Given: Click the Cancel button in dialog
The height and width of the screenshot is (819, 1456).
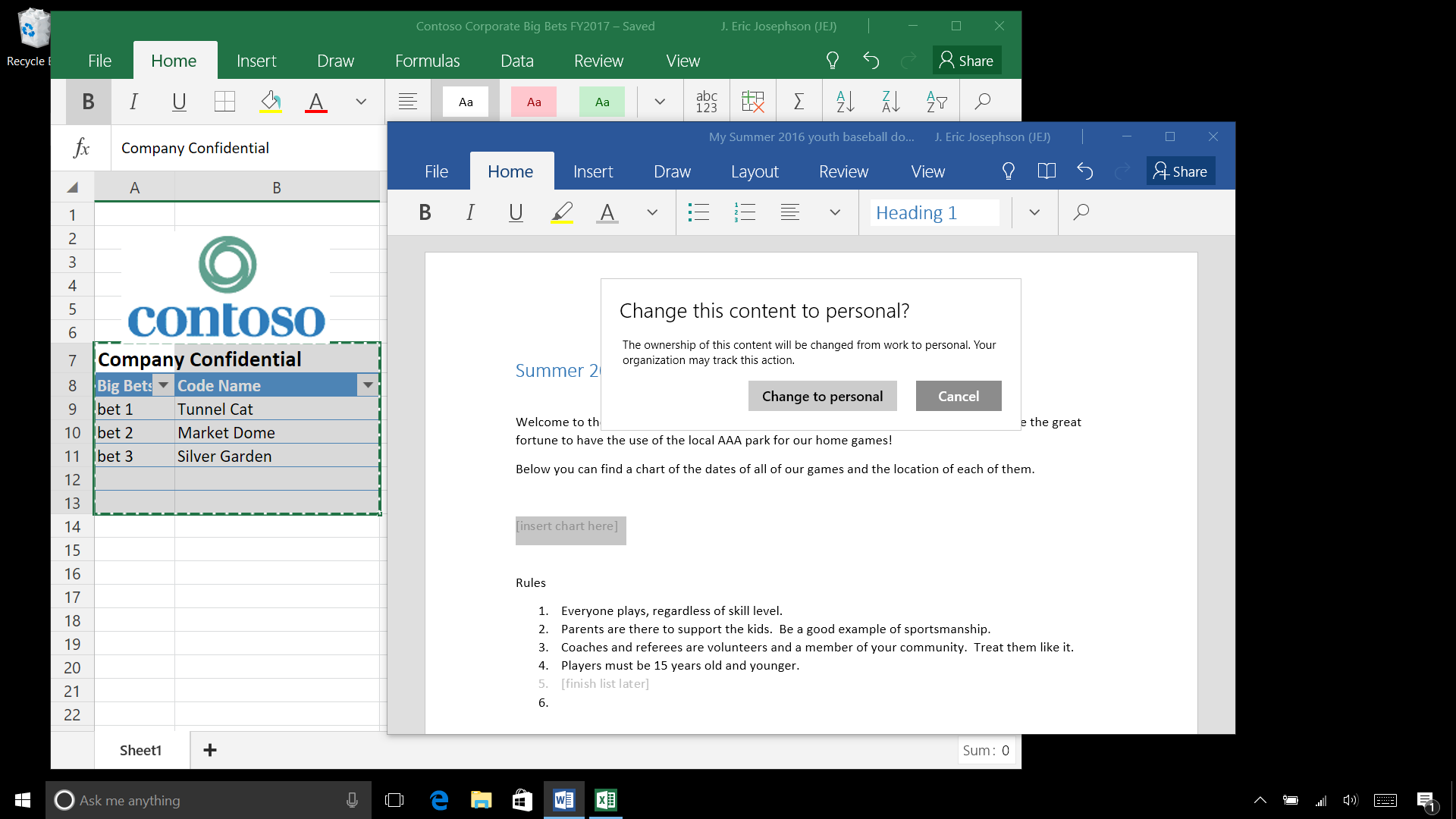Looking at the screenshot, I should click(x=958, y=396).
